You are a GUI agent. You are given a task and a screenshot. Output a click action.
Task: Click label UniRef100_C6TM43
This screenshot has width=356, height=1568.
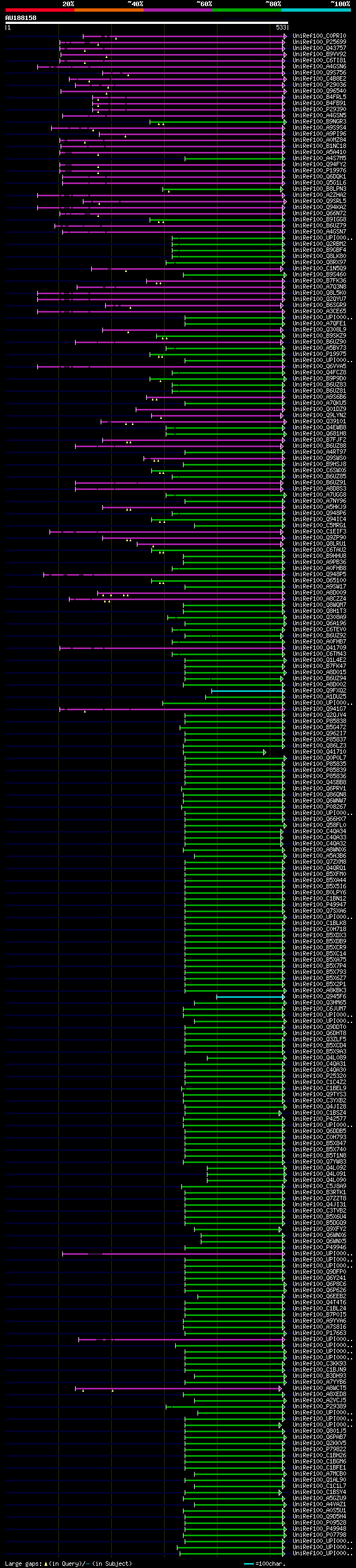coord(319,654)
